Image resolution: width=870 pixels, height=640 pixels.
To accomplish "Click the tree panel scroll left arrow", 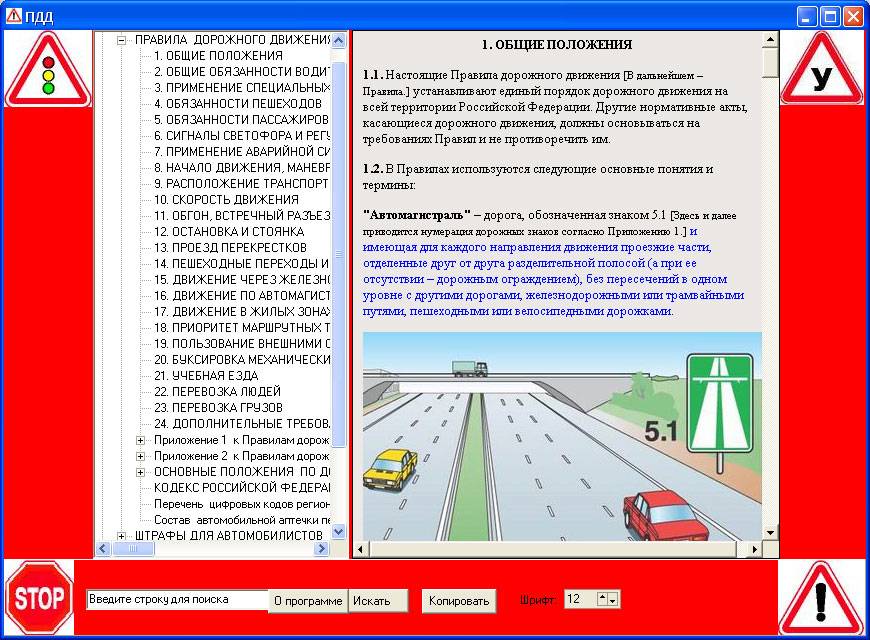I will 103,548.
